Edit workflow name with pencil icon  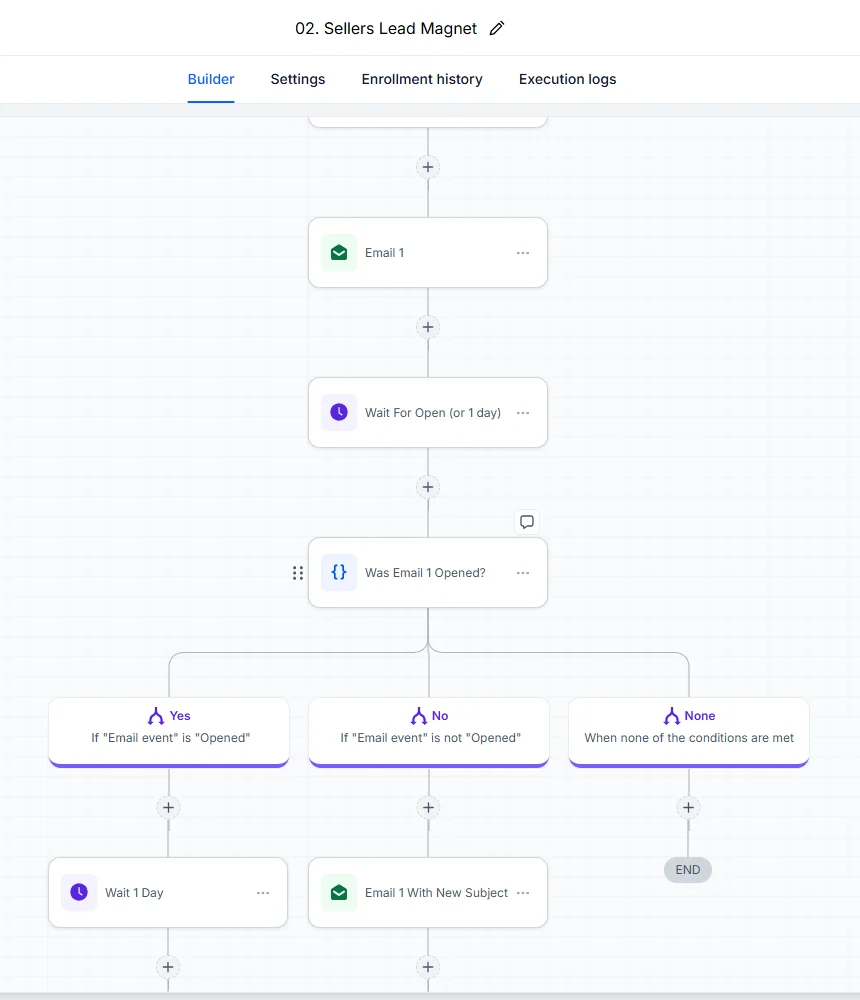coord(496,29)
